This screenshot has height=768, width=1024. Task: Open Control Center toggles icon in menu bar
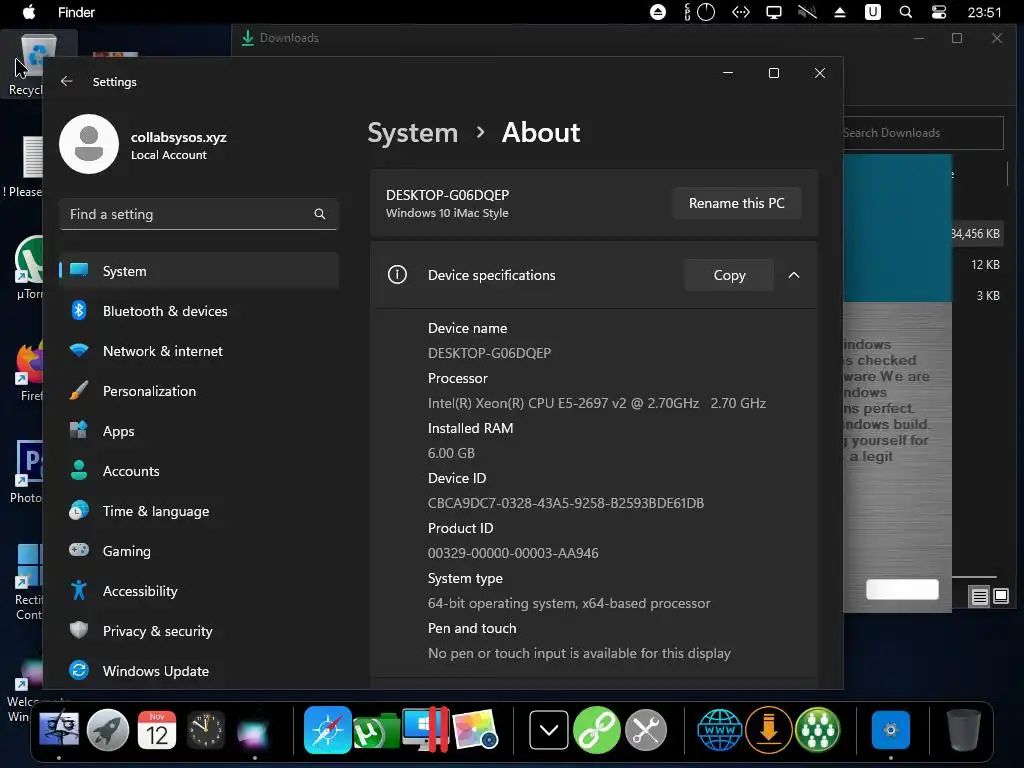[x=938, y=12]
